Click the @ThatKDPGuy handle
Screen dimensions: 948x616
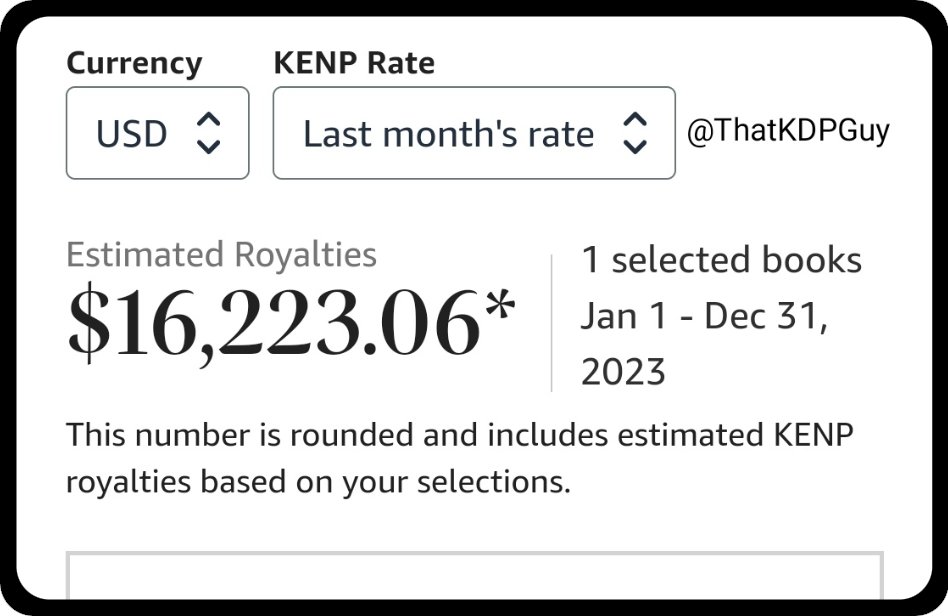[788, 131]
